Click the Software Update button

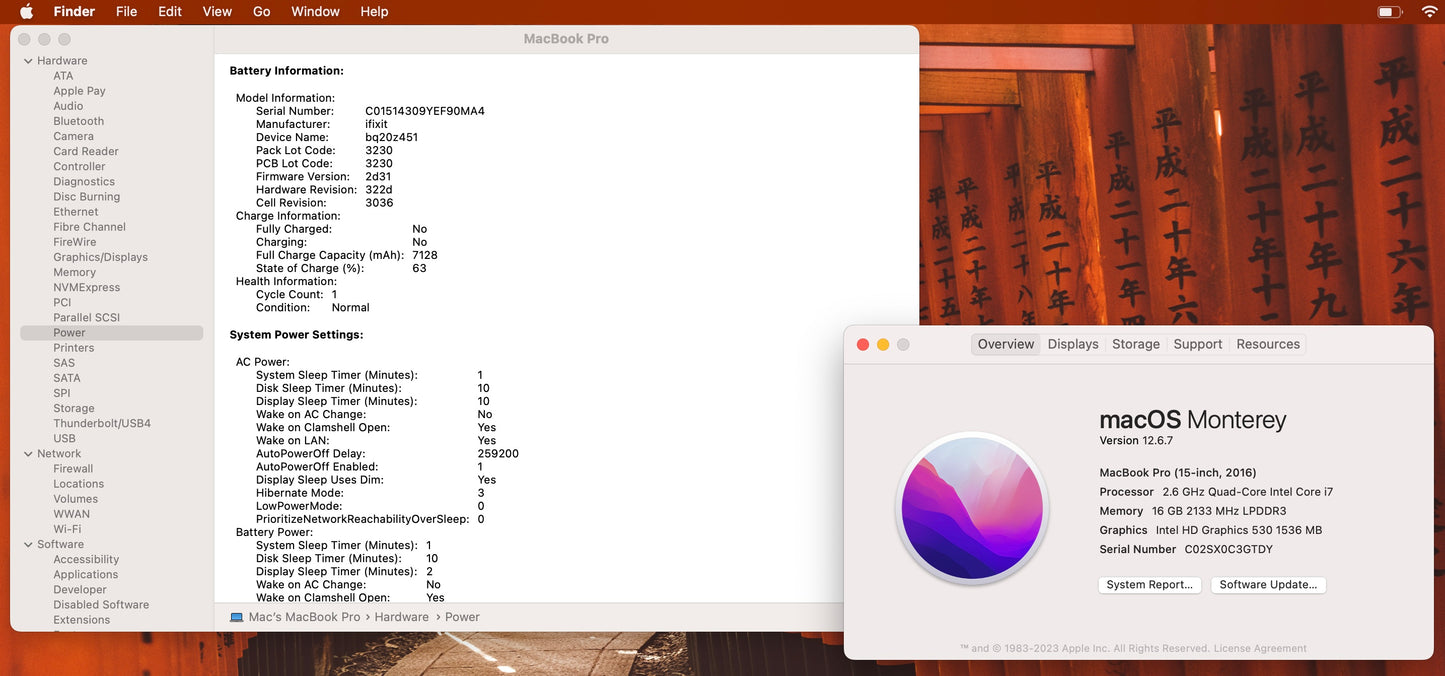(x=1268, y=585)
